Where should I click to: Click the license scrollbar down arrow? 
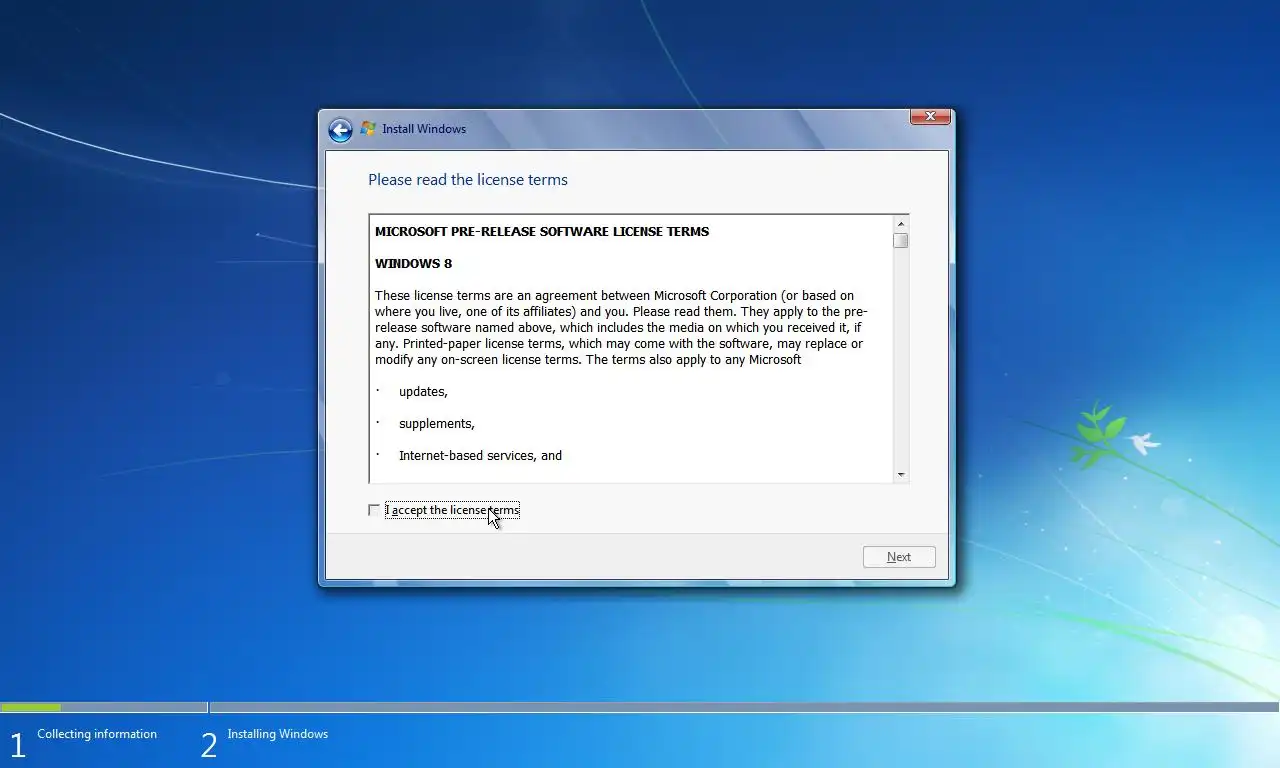click(x=901, y=474)
